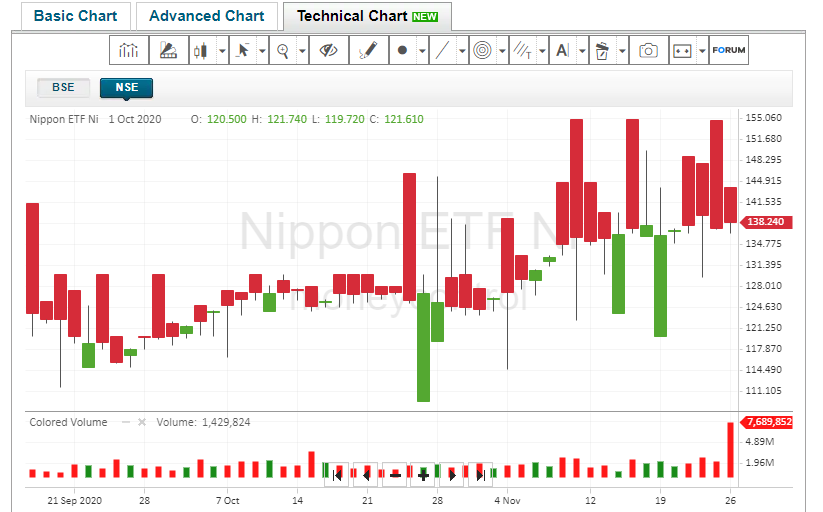This screenshot has width=823, height=512.
Task: Switch to the Advanced Chart tab
Action: point(207,16)
